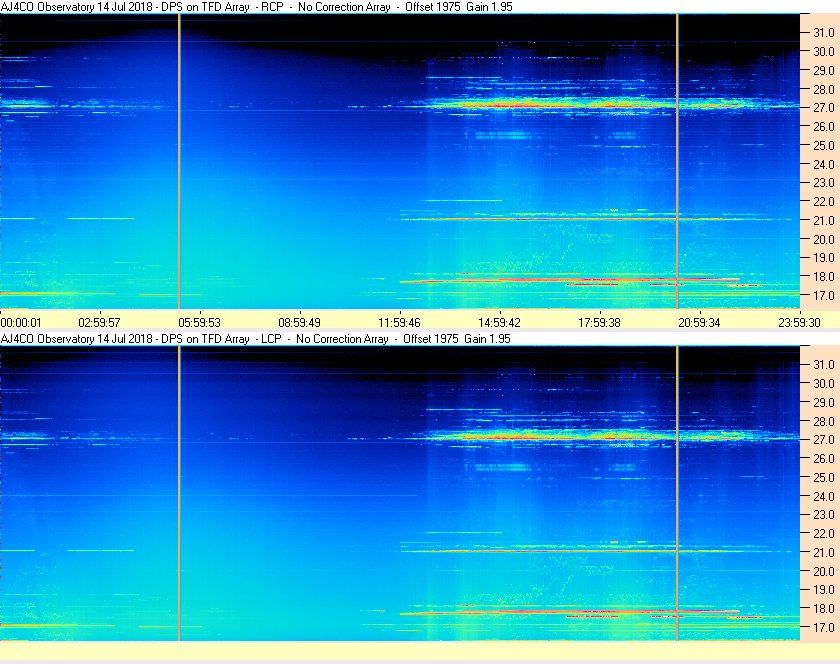
Task: Click the 08:59:49 time label
Action: (x=299, y=323)
